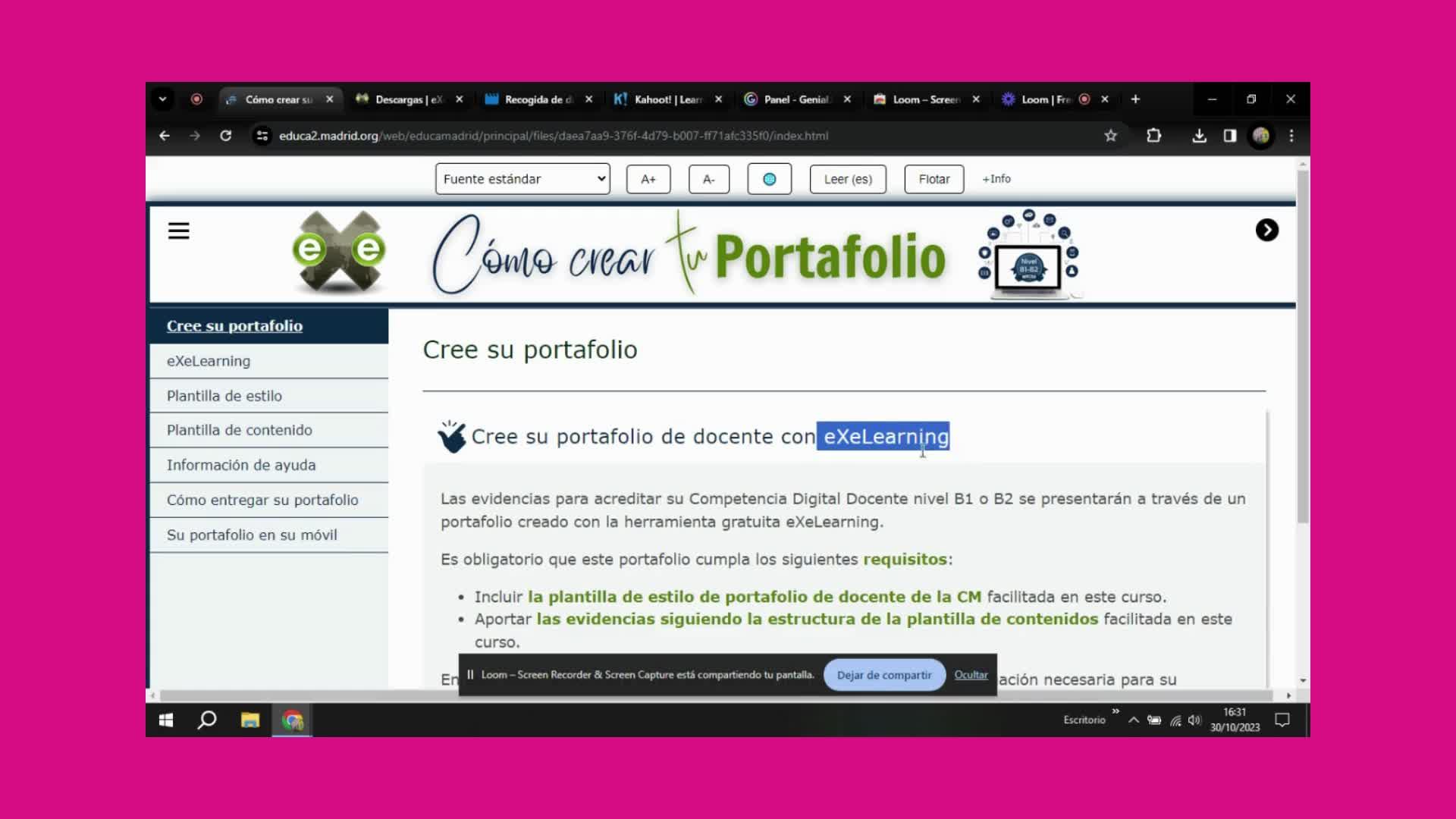Switch to the Kahoot! browser tab
The image size is (1456, 819).
tap(666, 99)
